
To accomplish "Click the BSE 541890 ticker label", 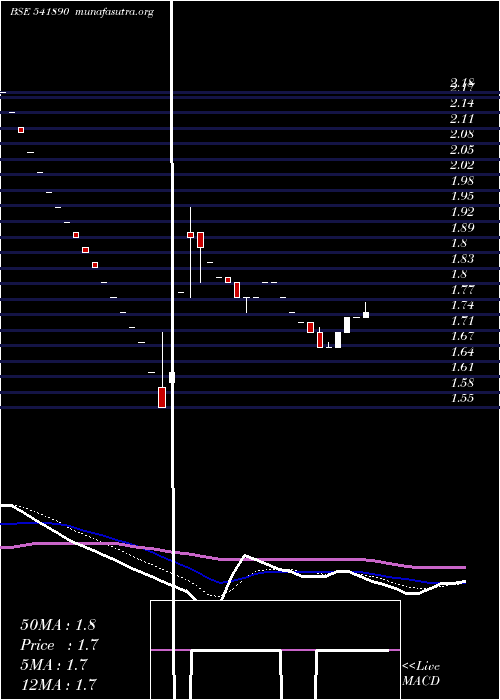I will click(39, 12).
